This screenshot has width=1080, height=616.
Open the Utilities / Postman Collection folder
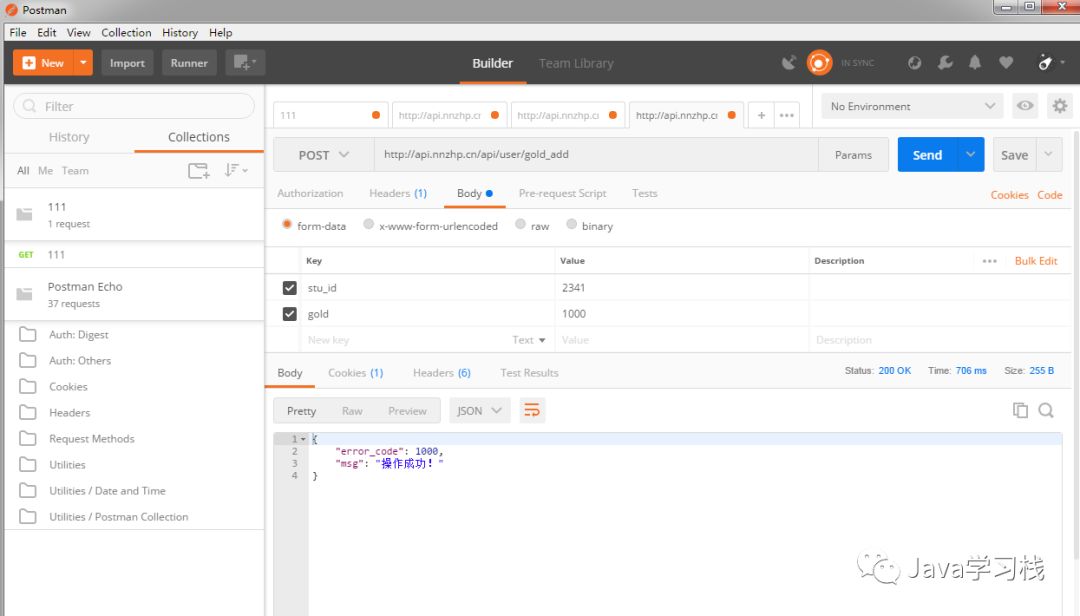(118, 517)
